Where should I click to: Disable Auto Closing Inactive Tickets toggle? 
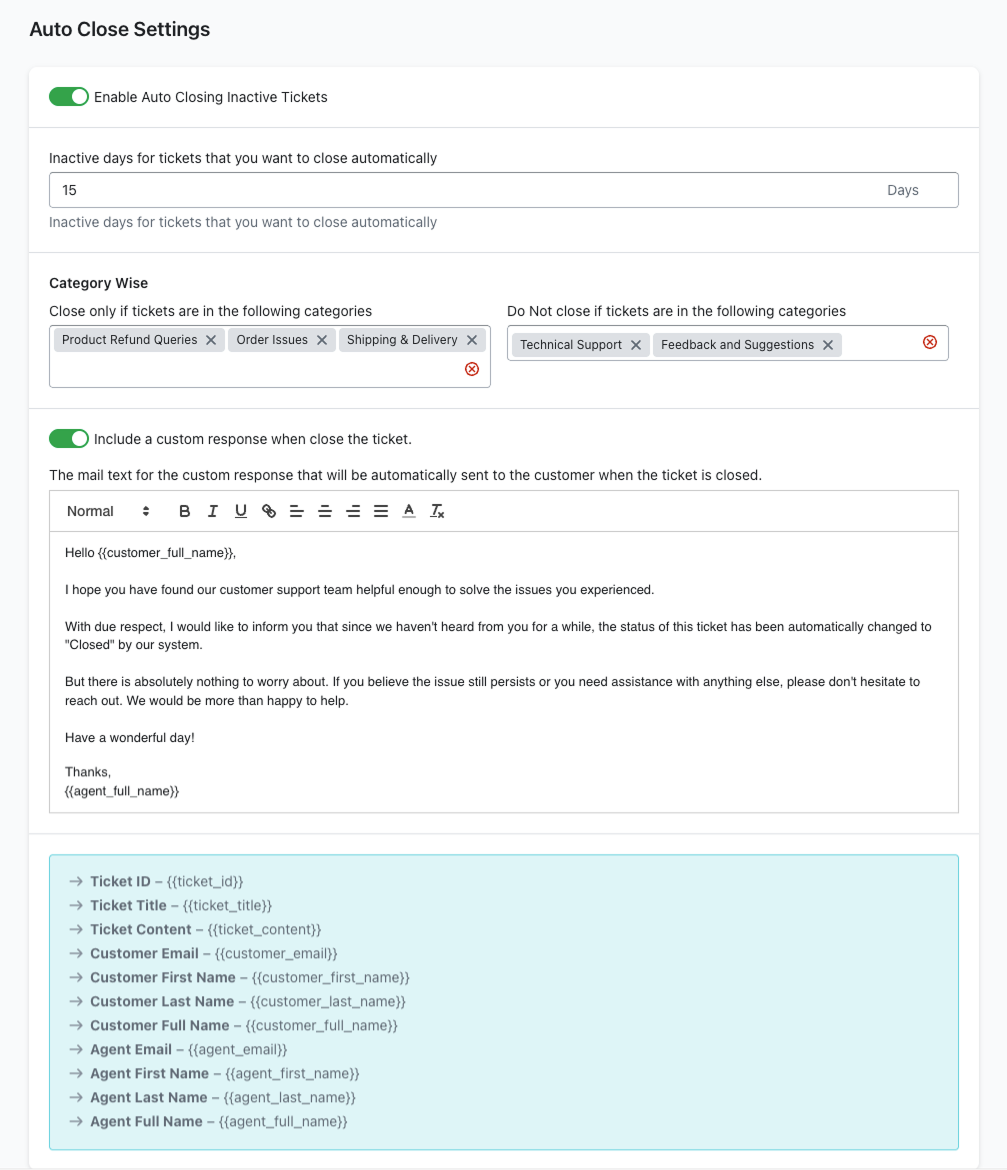click(x=69, y=97)
